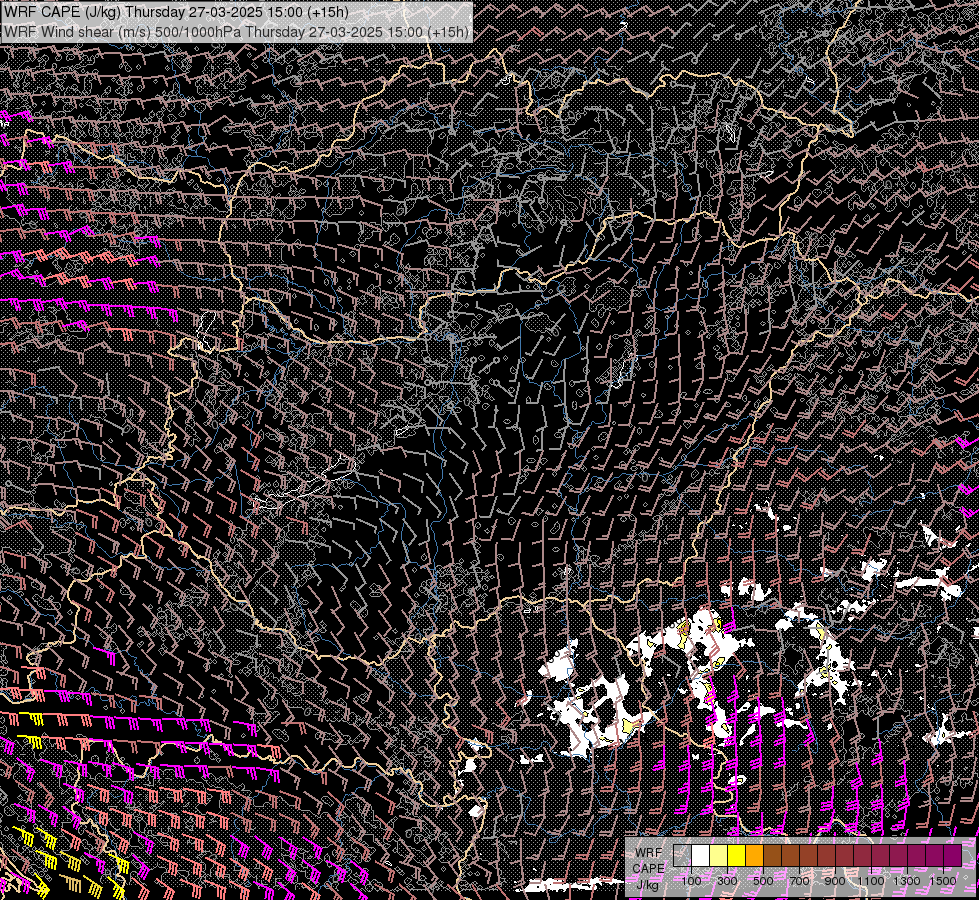This screenshot has width=979, height=900.
Task: Click the legend value 100
Action: [691, 881]
